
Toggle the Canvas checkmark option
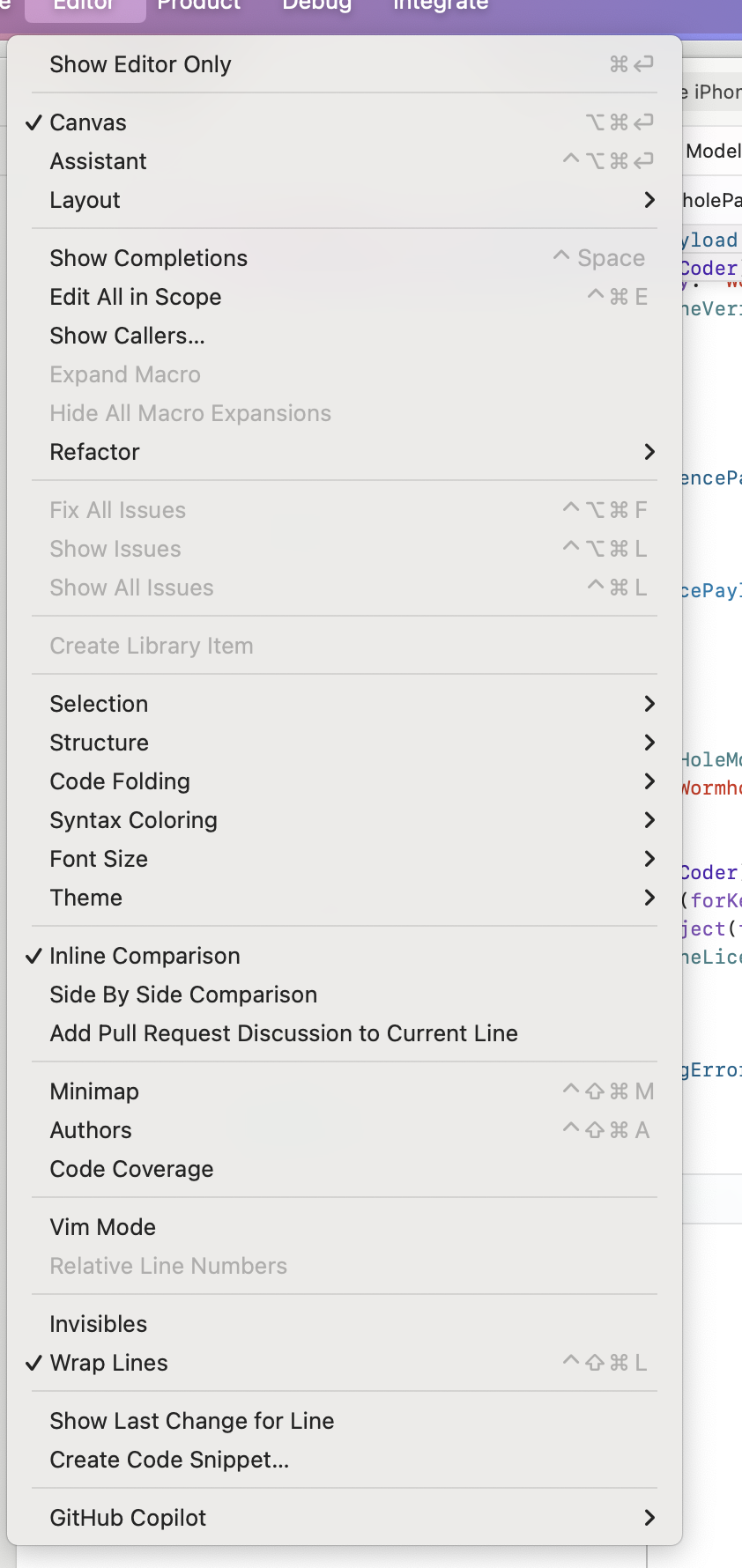coord(88,122)
